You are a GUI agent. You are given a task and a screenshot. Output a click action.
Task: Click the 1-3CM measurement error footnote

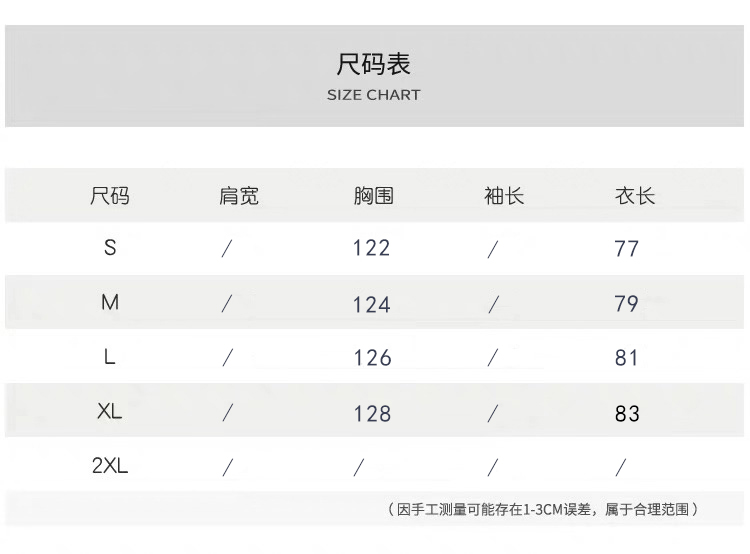pos(541,510)
